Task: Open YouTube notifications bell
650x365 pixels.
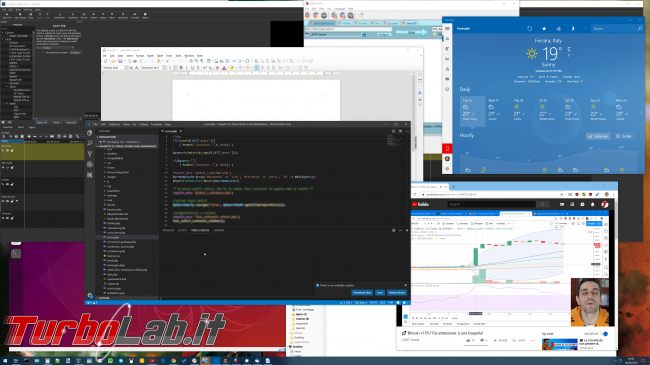Action: [x=592, y=204]
